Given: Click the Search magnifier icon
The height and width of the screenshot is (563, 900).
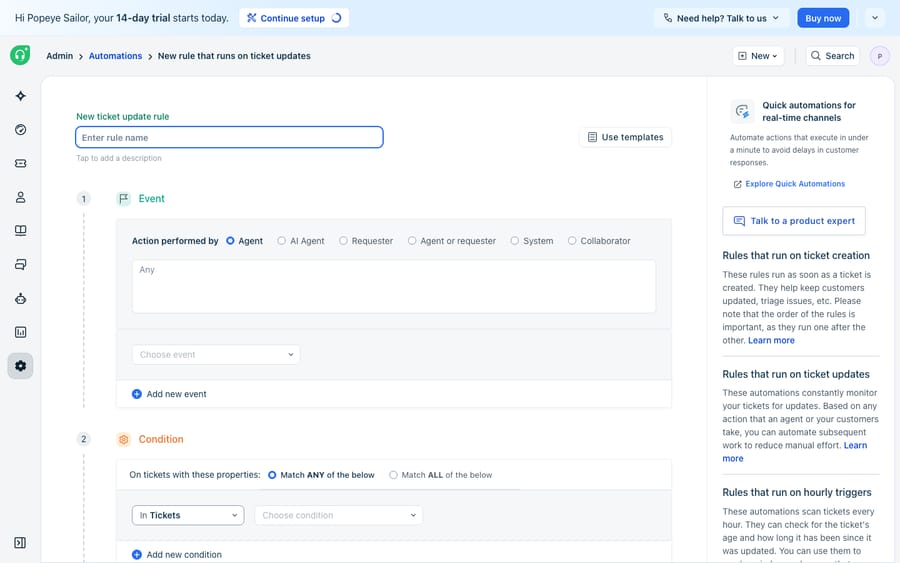Looking at the screenshot, I should [816, 56].
